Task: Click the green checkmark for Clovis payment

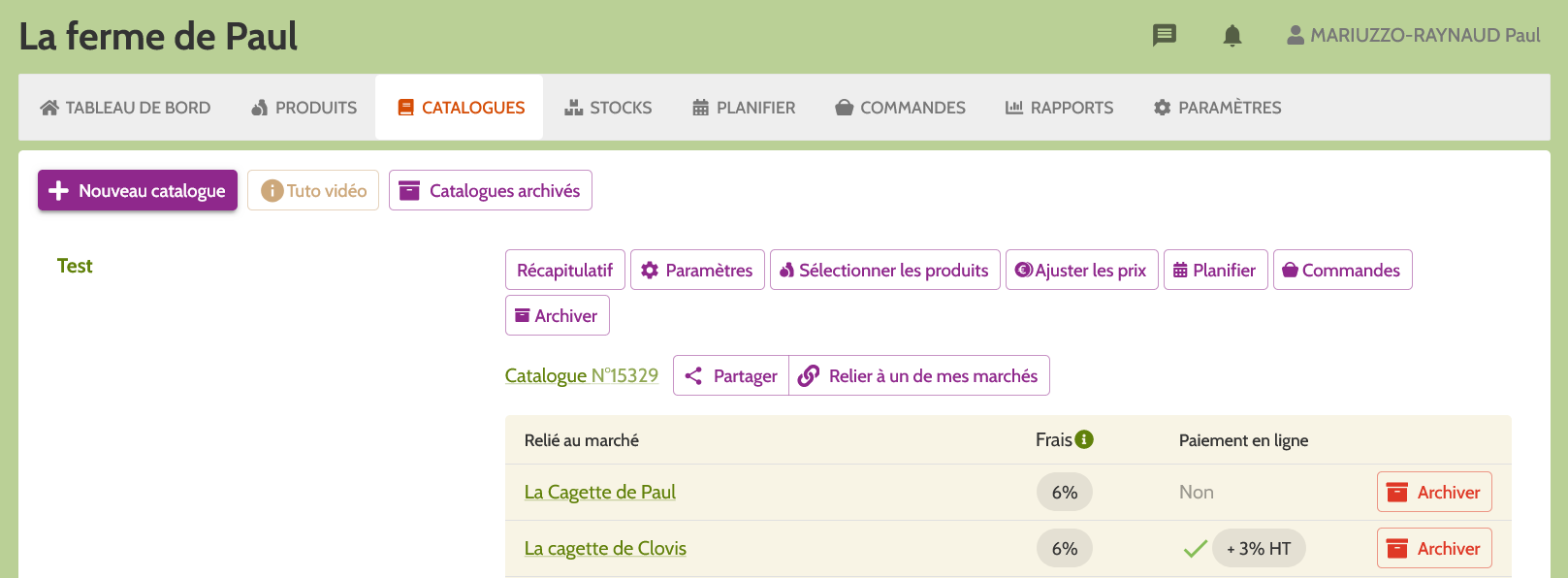Action: (1195, 549)
